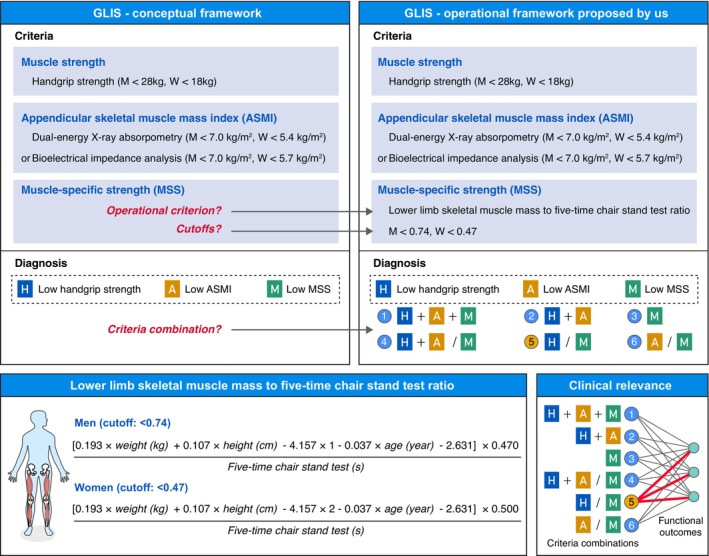Click "Muscle-specific strength (MSS)" heading in operational framework
Image resolution: width=709 pixels, height=556 pixels.
click(459, 190)
